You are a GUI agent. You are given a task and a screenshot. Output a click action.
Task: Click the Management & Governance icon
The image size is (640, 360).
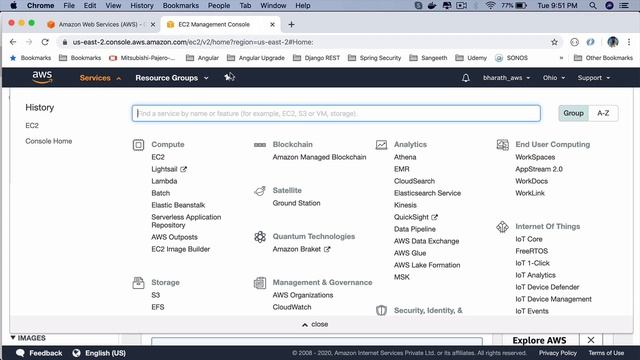click(260, 282)
